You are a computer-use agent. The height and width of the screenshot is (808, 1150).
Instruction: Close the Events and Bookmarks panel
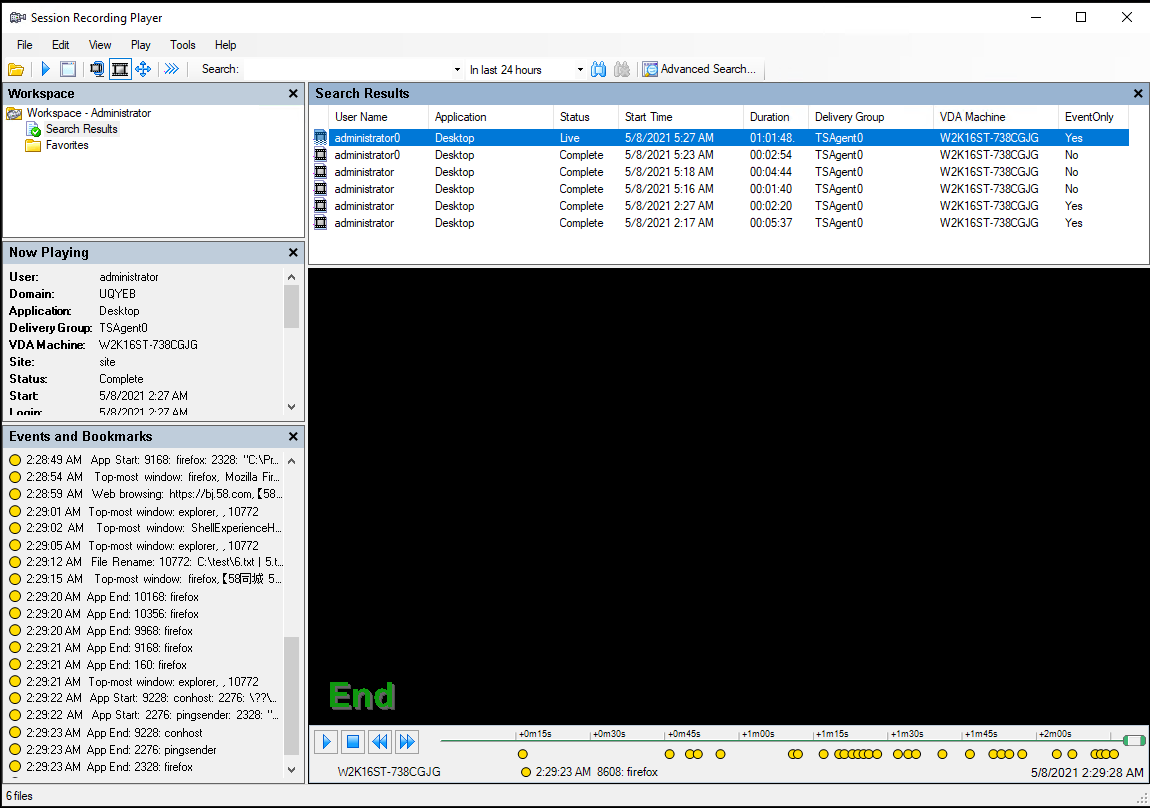pyautogui.click(x=293, y=437)
